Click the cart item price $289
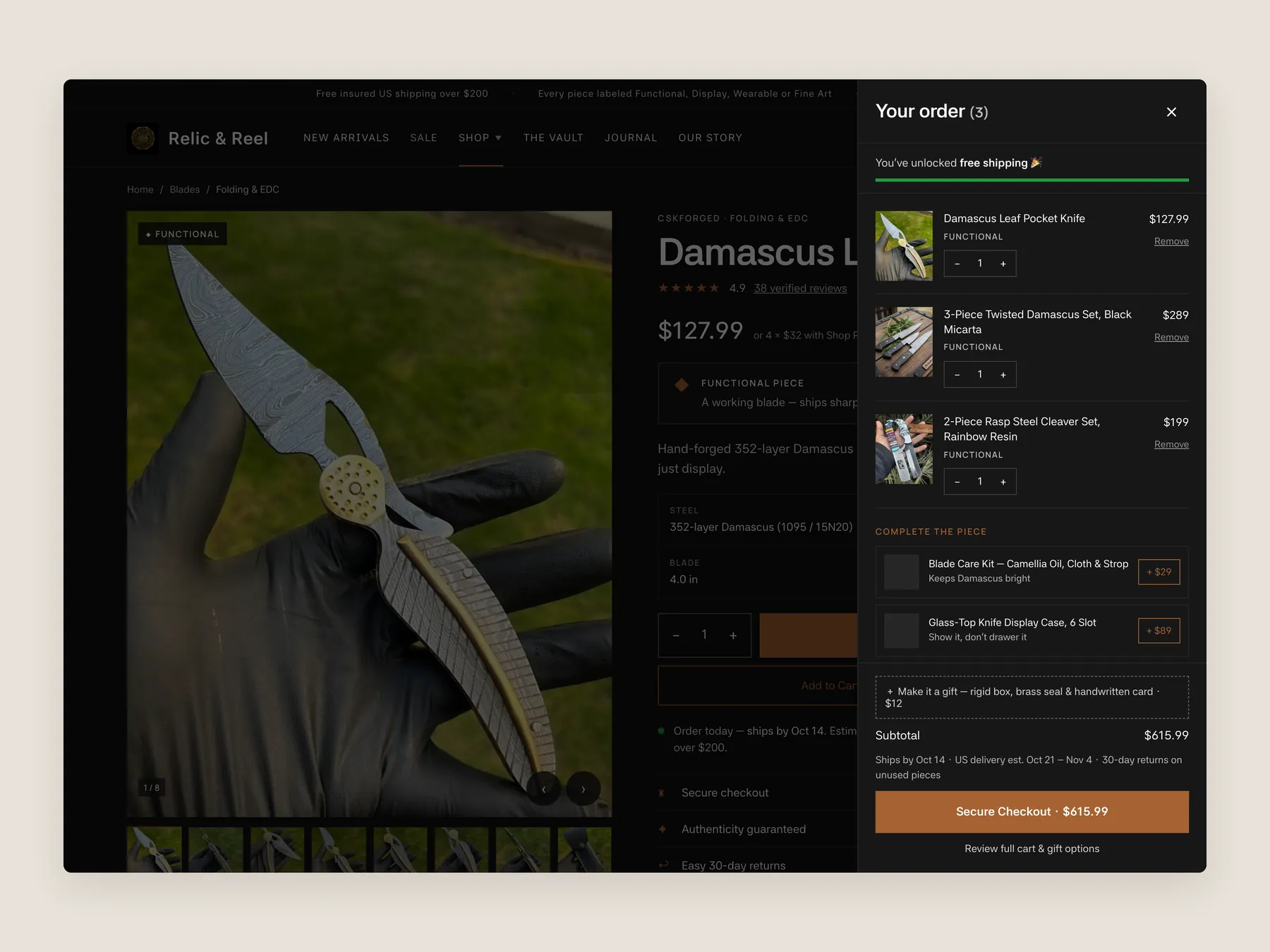The width and height of the screenshot is (1270, 952). tap(1175, 315)
